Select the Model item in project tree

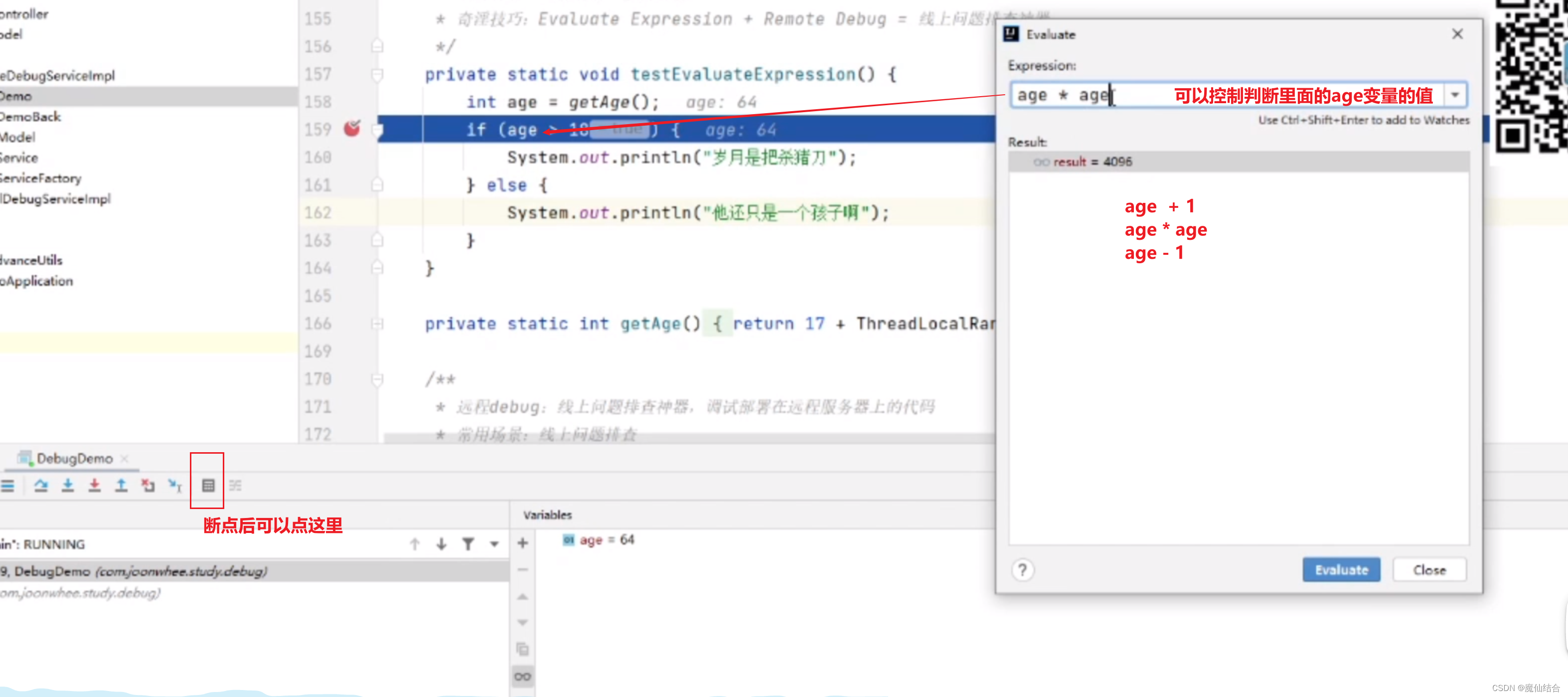click(17, 137)
